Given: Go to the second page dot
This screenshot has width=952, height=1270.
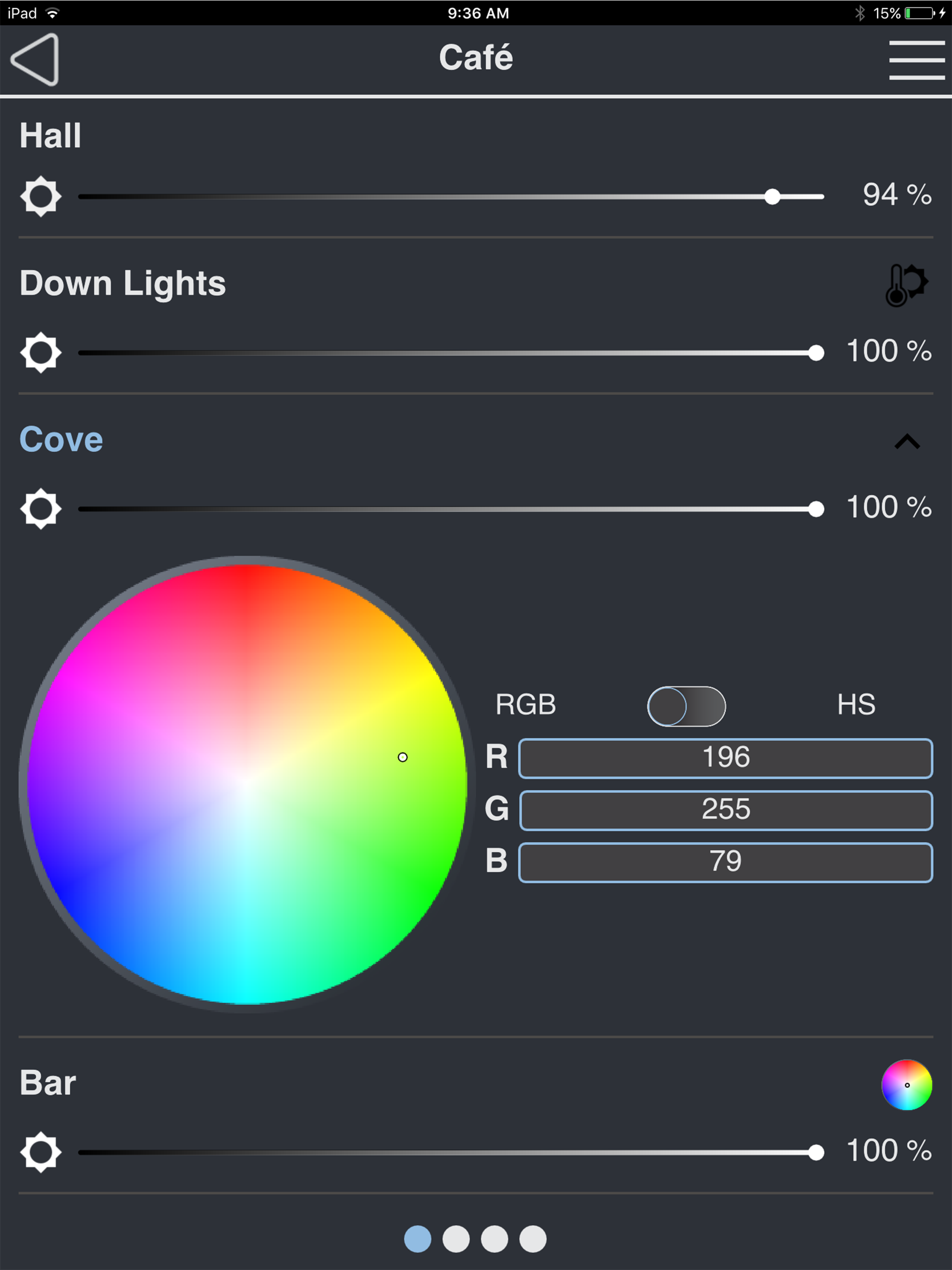Looking at the screenshot, I should pos(456,1238).
